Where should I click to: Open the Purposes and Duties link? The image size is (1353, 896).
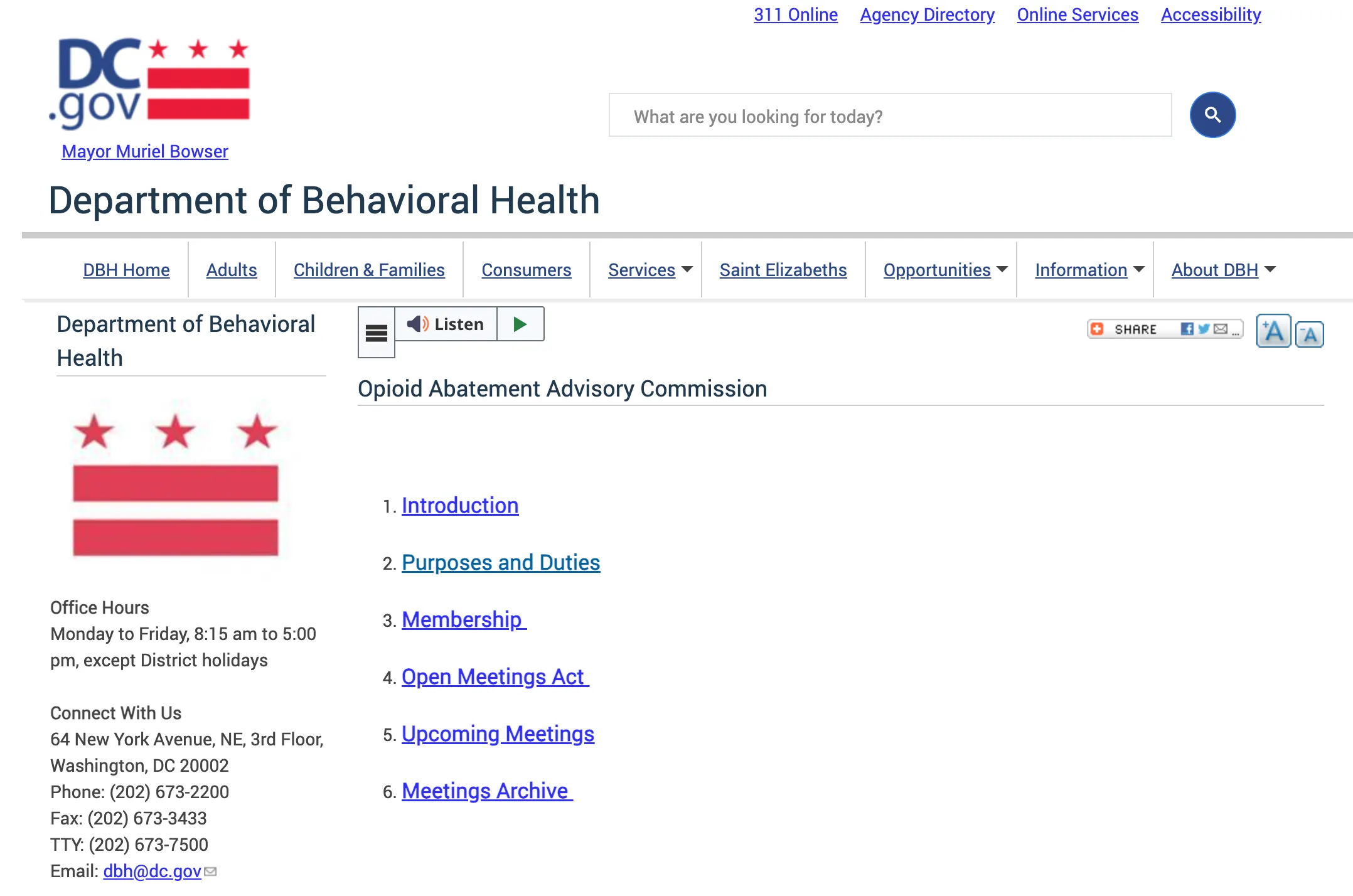501,562
